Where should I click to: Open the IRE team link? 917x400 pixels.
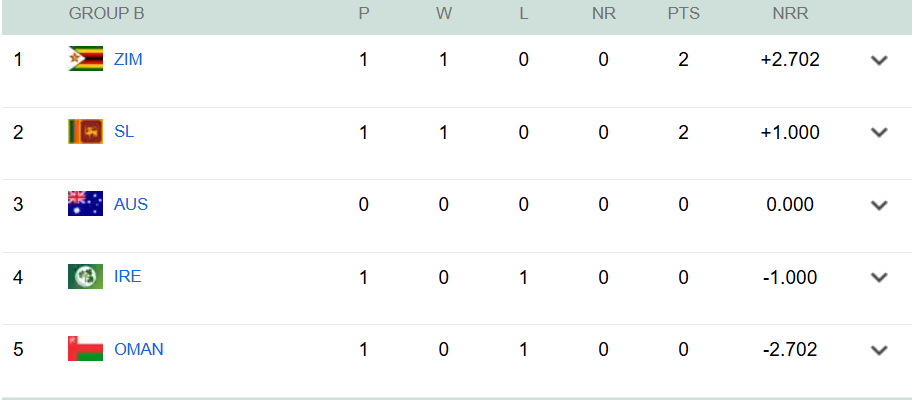128,276
